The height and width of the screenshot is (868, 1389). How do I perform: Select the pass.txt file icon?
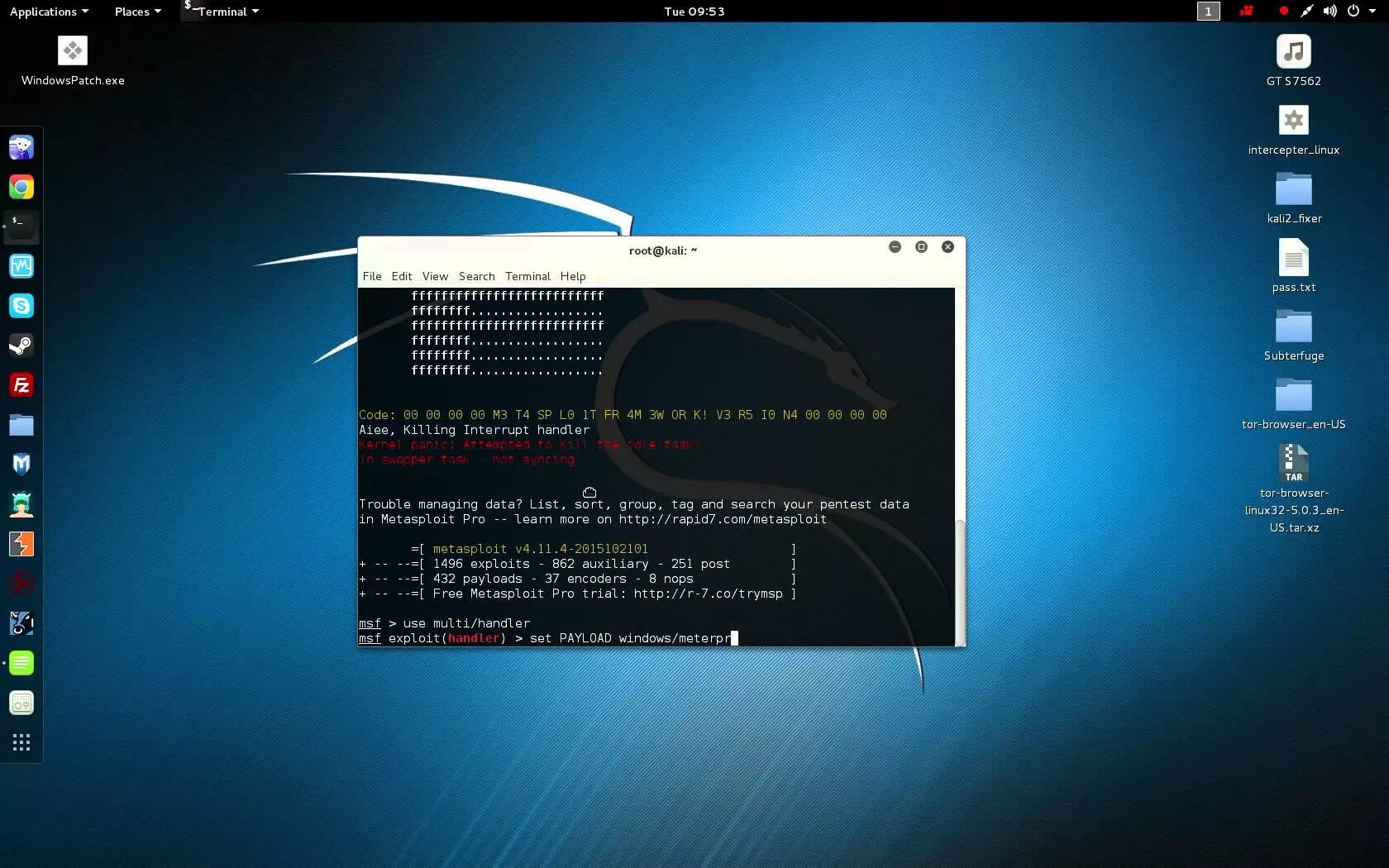click(x=1294, y=266)
